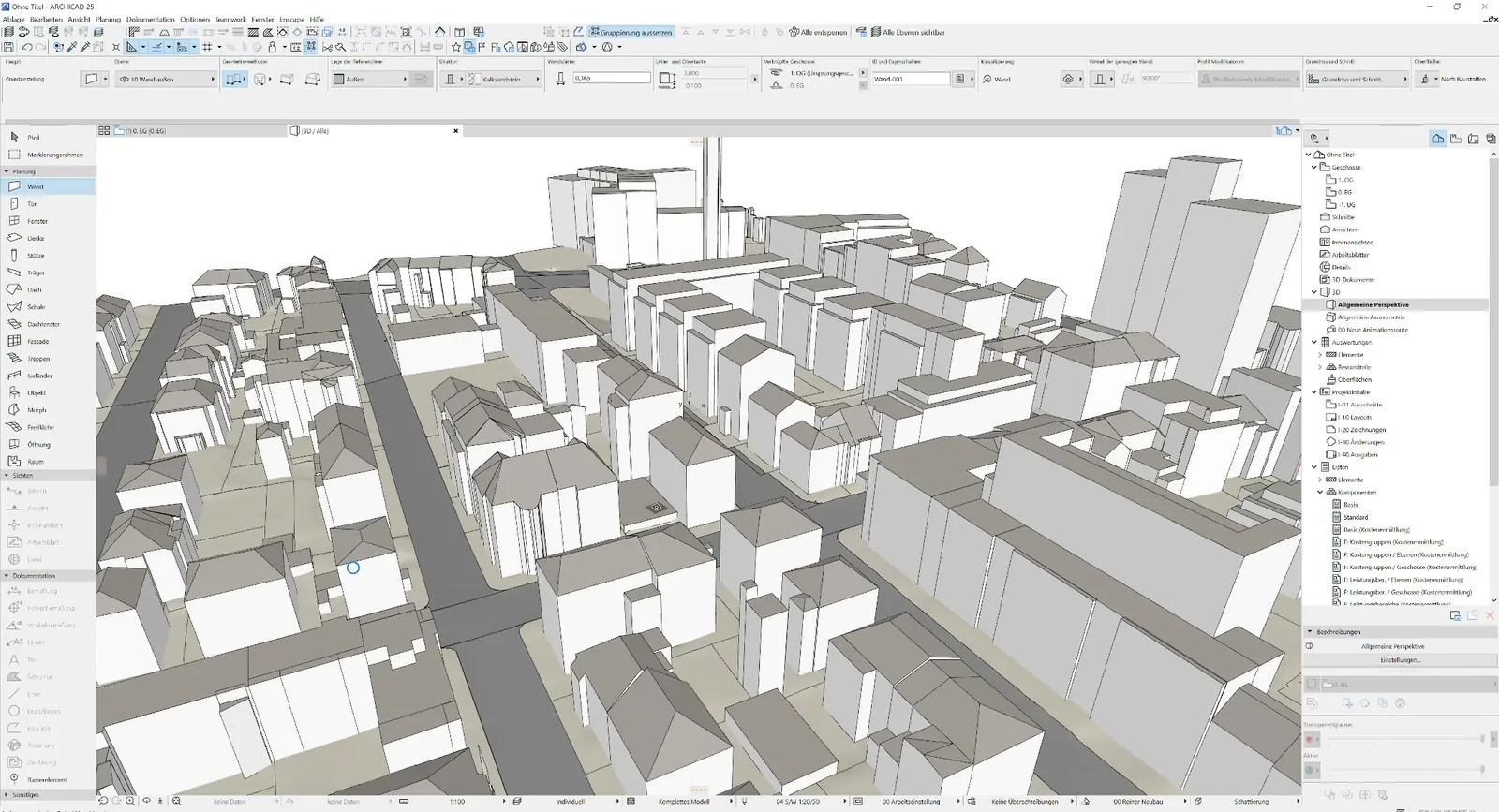1499x812 pixels.
Task: Open Allgemeine Axonometrie view
Action: [1371, 317]
